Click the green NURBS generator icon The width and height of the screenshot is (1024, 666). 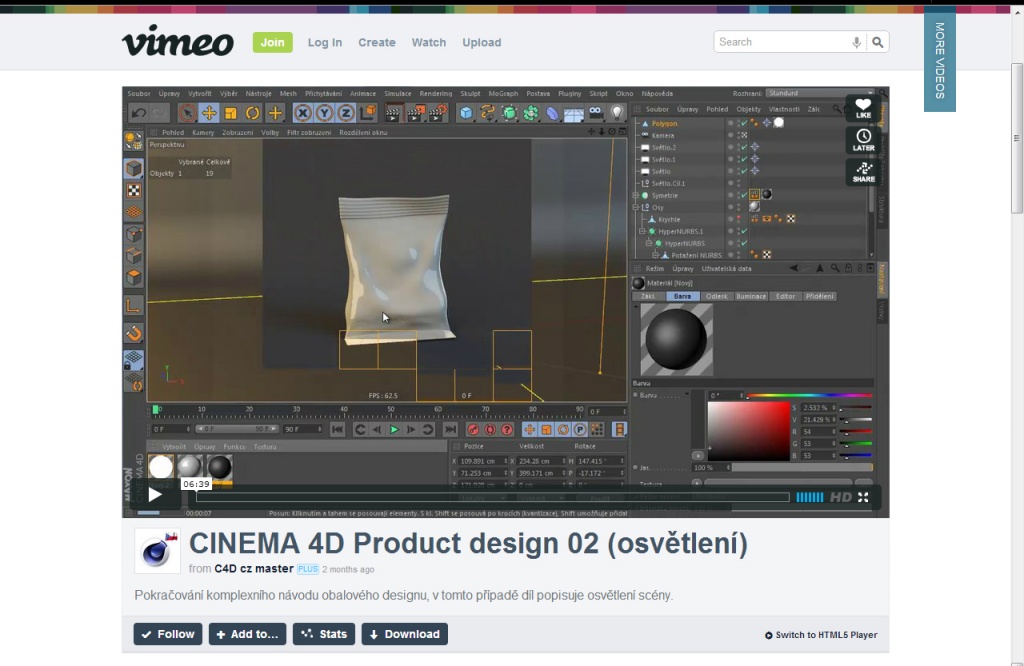[509, 113]
